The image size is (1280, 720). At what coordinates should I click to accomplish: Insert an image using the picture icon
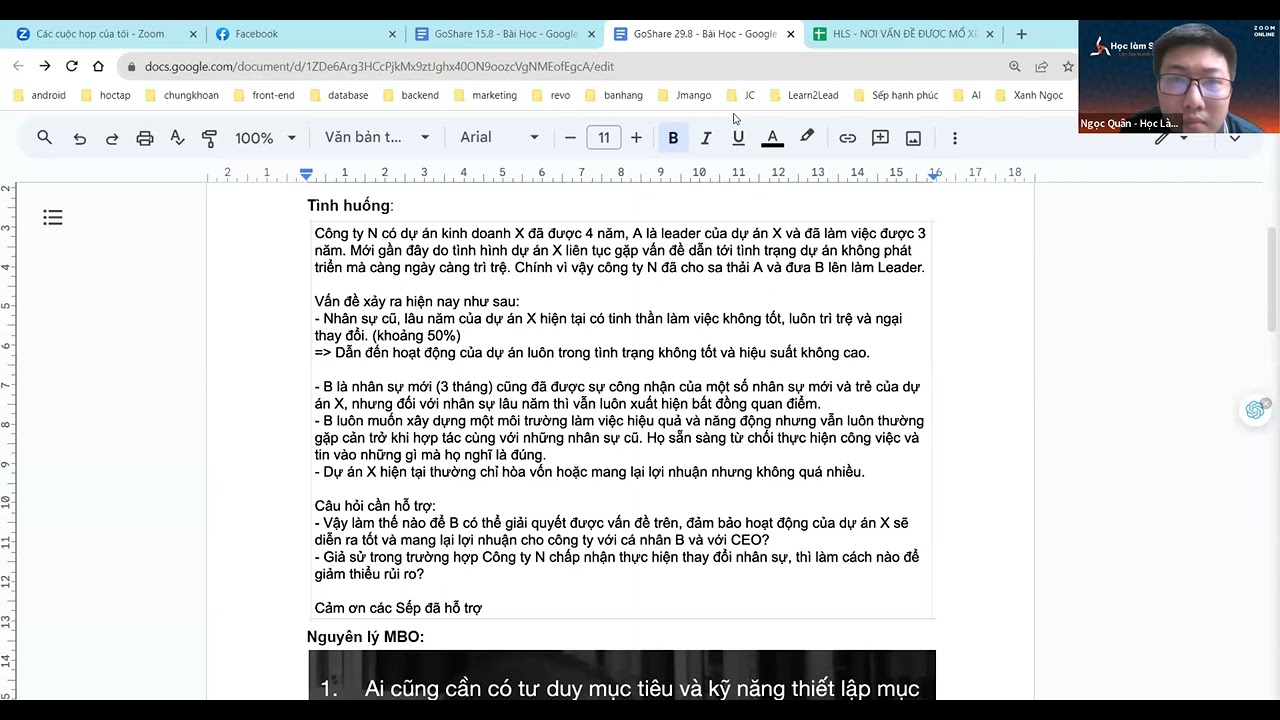913,138
